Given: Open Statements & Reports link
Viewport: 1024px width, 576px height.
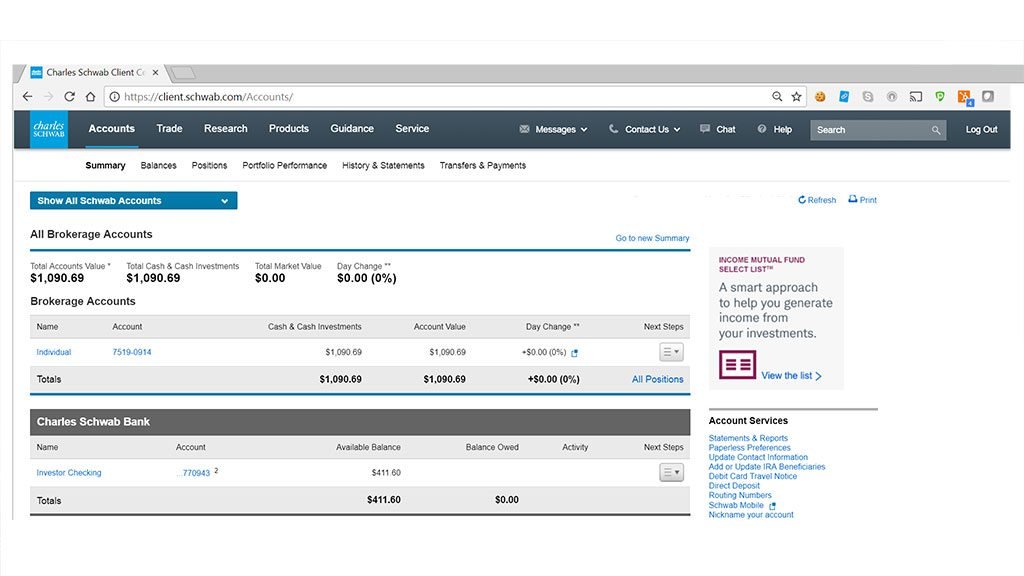Looking at the screenshot, I should tap(748, 438).
